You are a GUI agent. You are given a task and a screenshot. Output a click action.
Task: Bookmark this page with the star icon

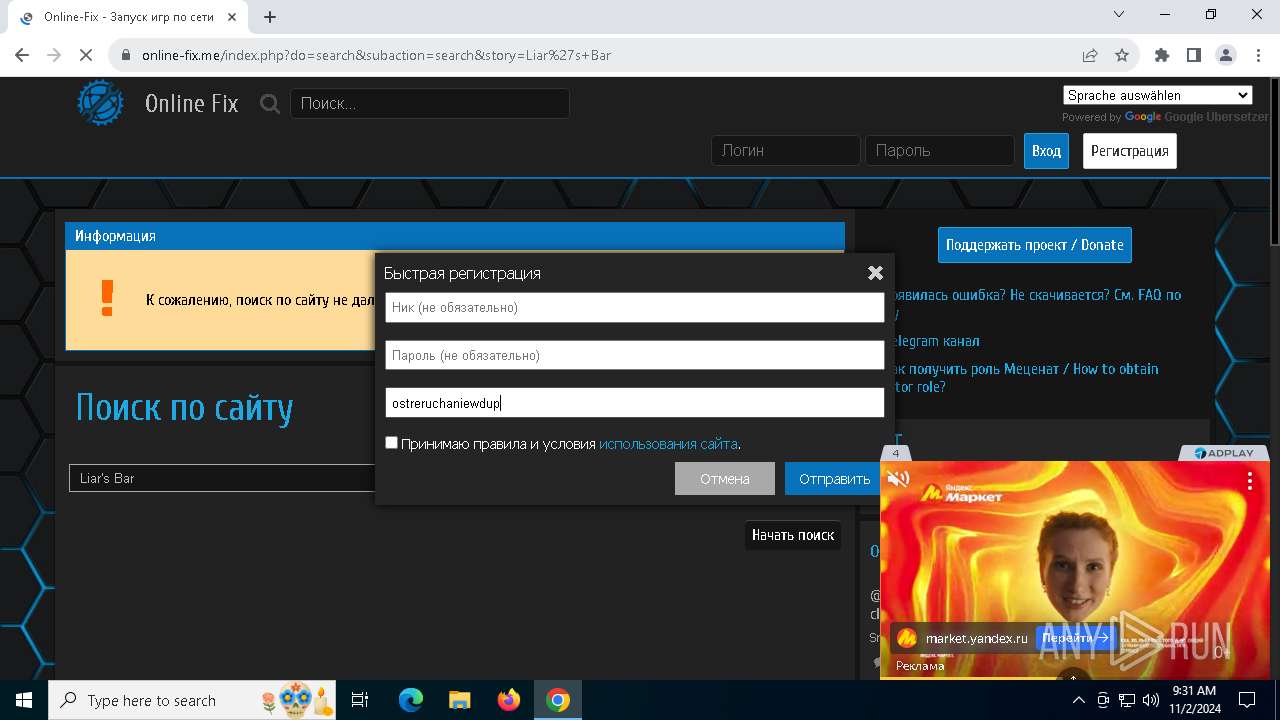(1122, 55)
